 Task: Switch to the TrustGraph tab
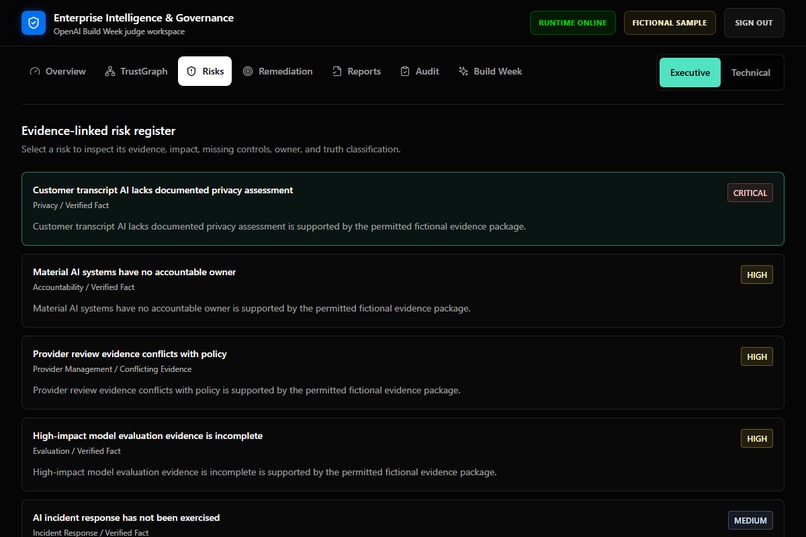pyautogui.click(x=136, y=71)
